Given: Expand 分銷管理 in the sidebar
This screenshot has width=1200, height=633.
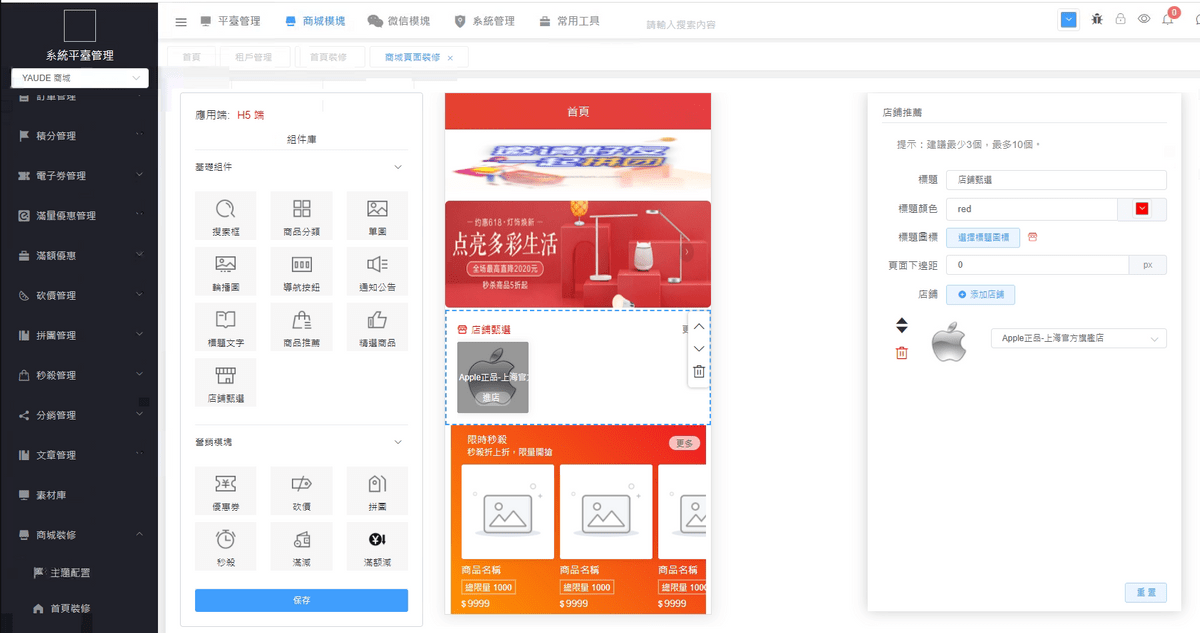Looking at the screenshot, I should [79, 416].
